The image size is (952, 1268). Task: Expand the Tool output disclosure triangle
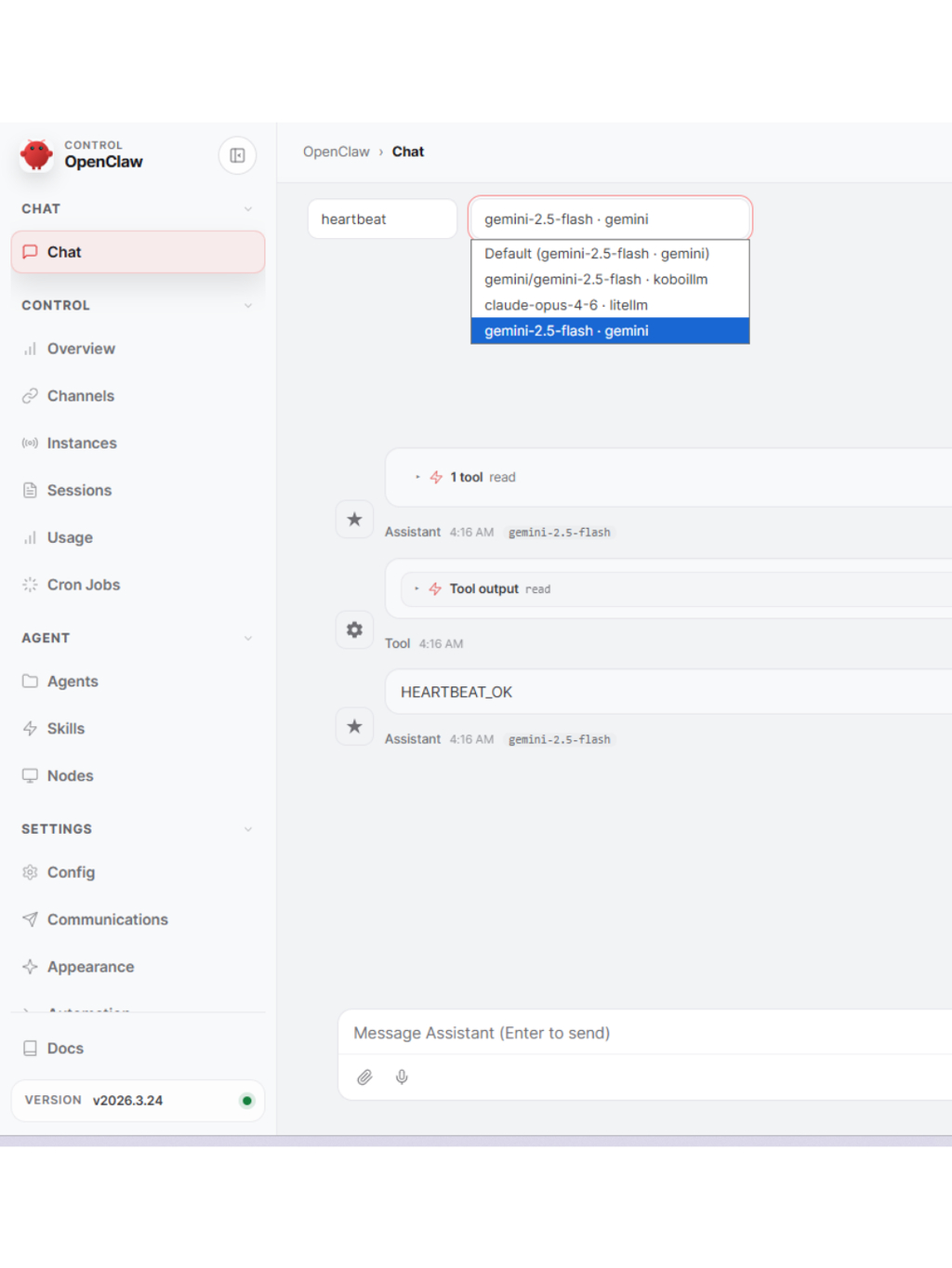click(416, 588)
